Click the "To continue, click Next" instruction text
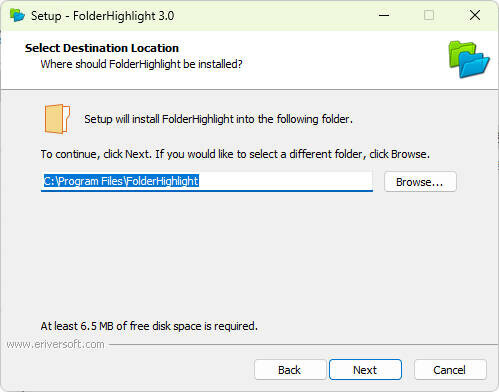Image resolution: width=499 pixels, height=392 pixels. (x=235, y=154)
